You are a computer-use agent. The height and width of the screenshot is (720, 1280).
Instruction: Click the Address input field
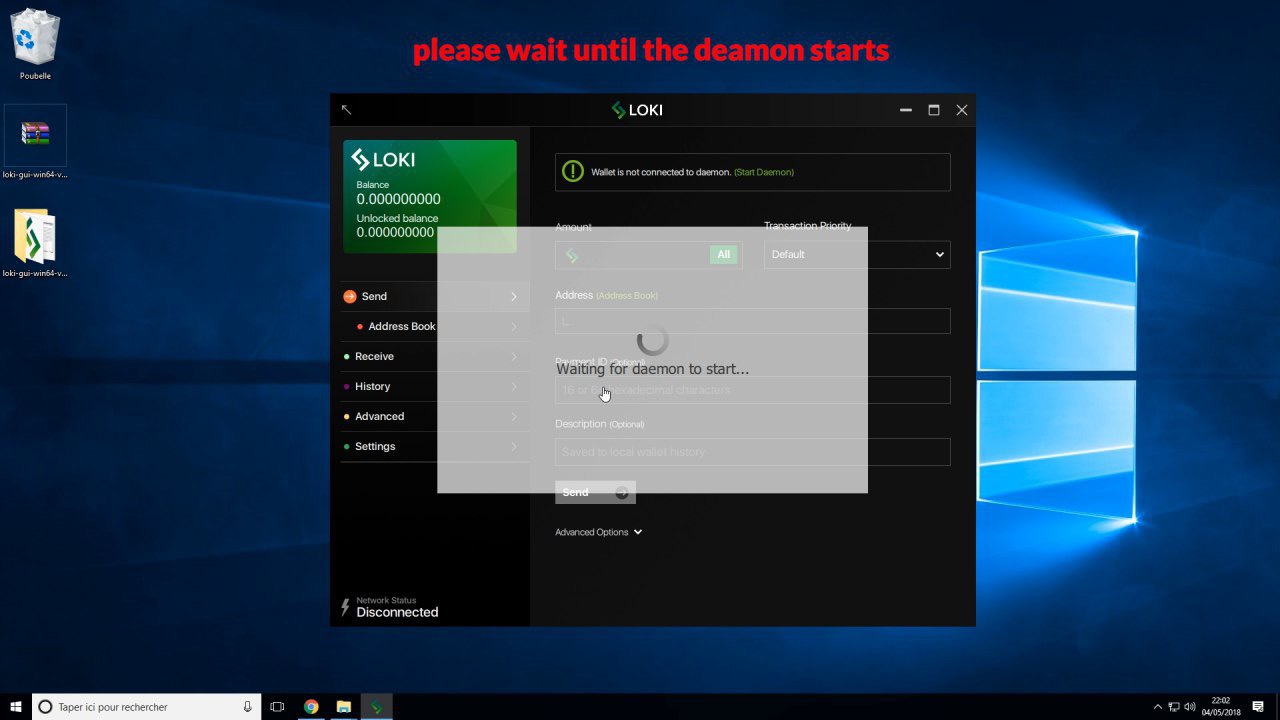click(752, 321)
